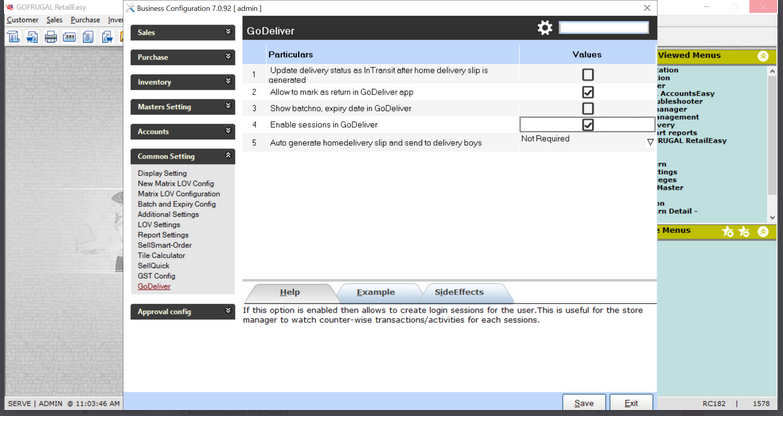Click the gear settings icon in header

click(544, 28)
